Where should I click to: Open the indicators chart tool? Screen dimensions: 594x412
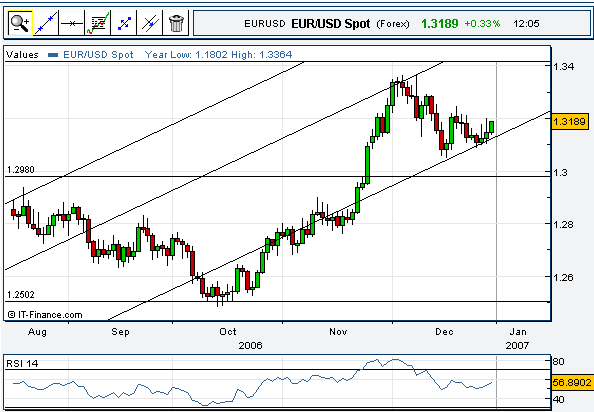pyautogui.click(x=98, y=23)
